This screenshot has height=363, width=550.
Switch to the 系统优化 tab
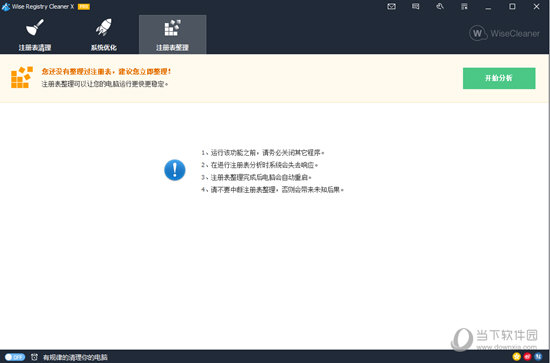103,34
